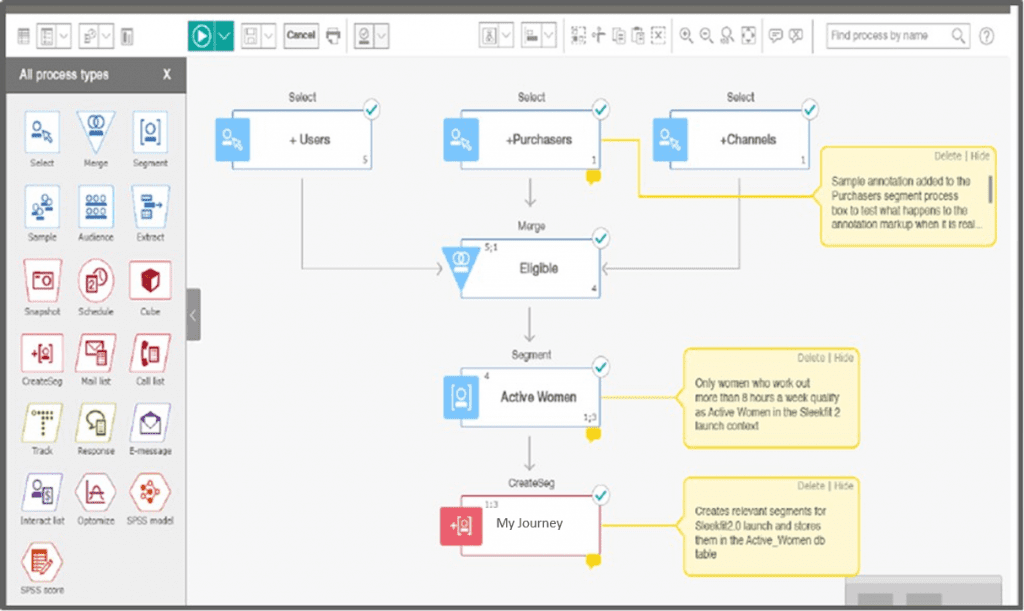This screenshot has height=611, width=1024.
Task: Open the Save options dropdown arrow
Action: 268,36
